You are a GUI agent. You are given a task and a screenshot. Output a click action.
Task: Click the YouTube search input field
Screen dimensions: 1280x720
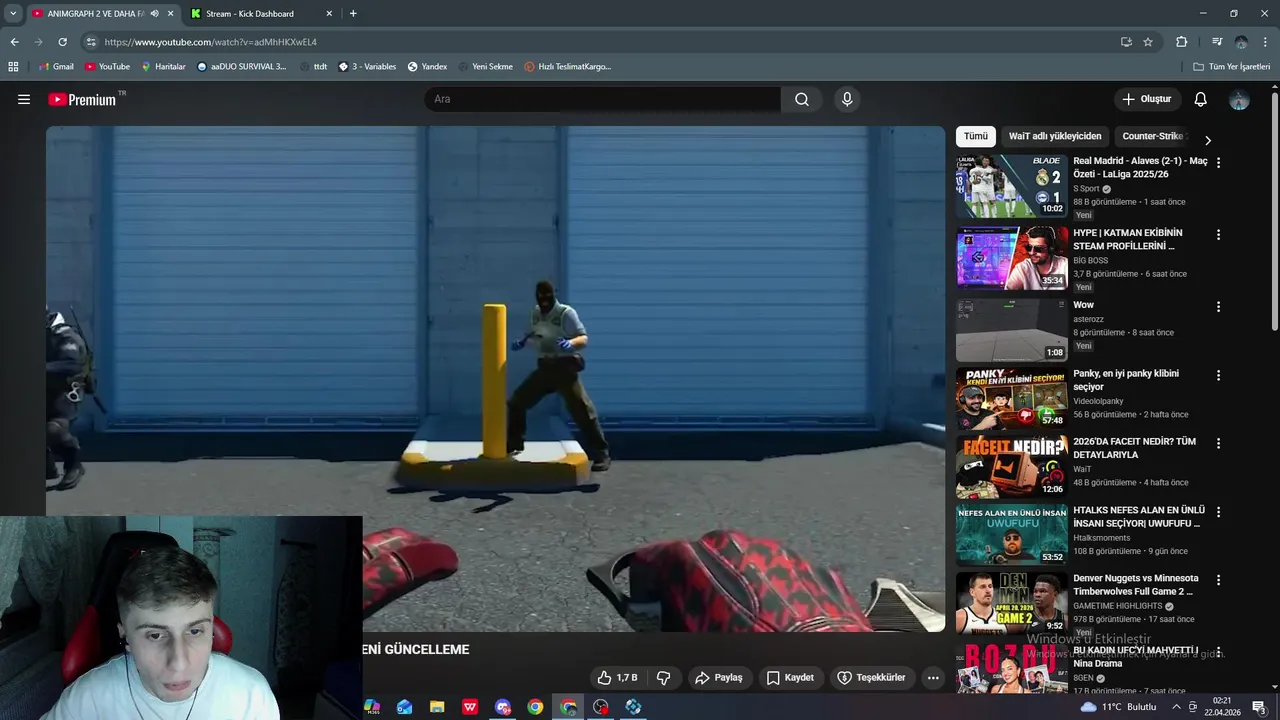[602, 99]
